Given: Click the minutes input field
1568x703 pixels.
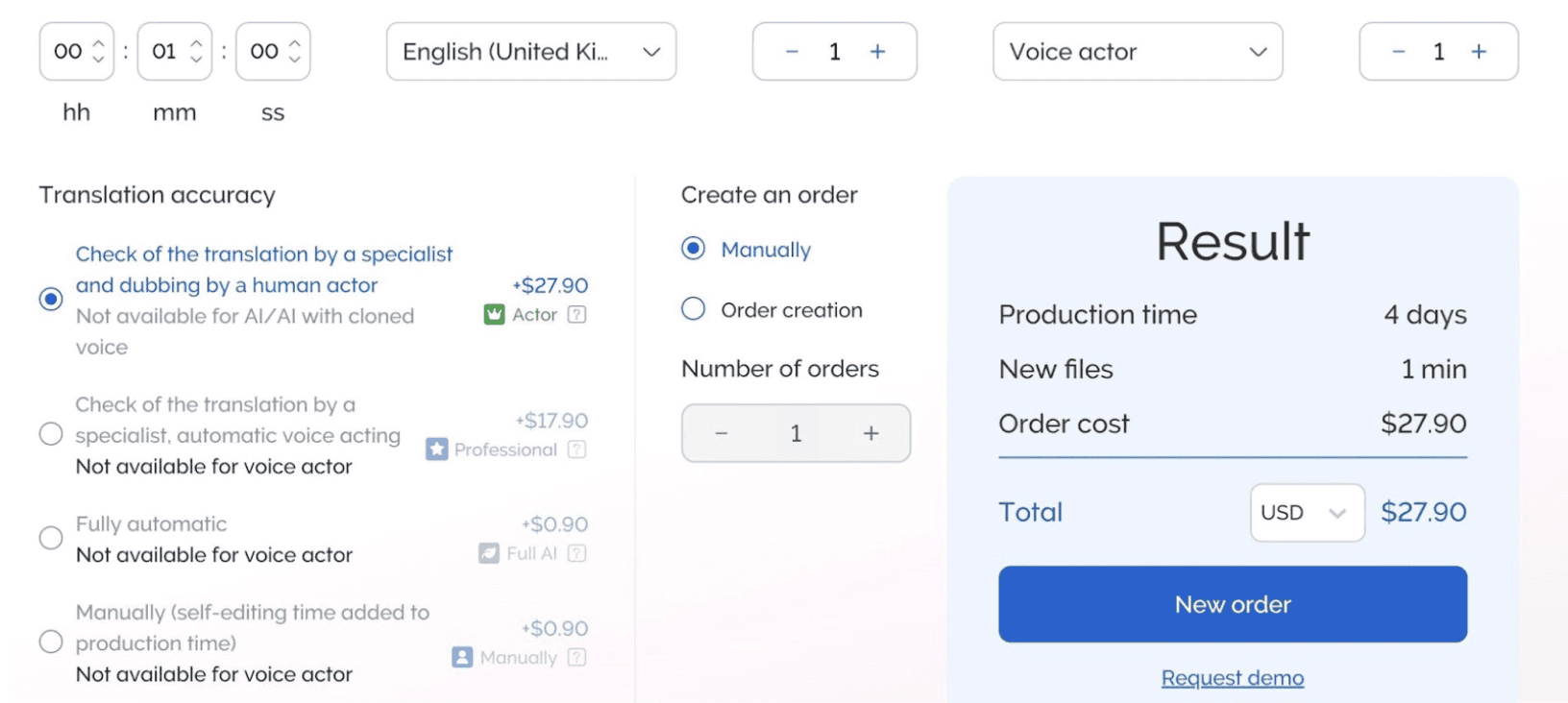Looking at the screenshot, I should pyautogui.click(x=165, y=52).
